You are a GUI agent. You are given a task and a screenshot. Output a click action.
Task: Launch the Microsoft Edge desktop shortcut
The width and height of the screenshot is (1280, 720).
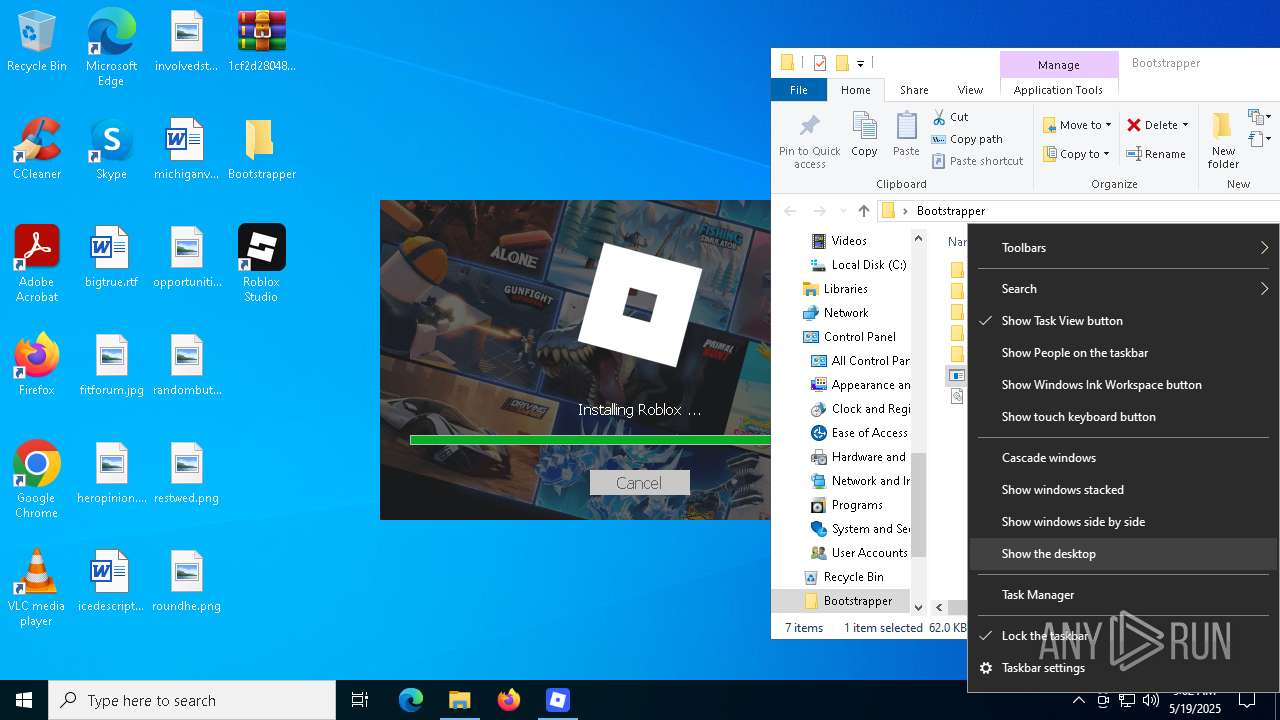coord(111,48)
